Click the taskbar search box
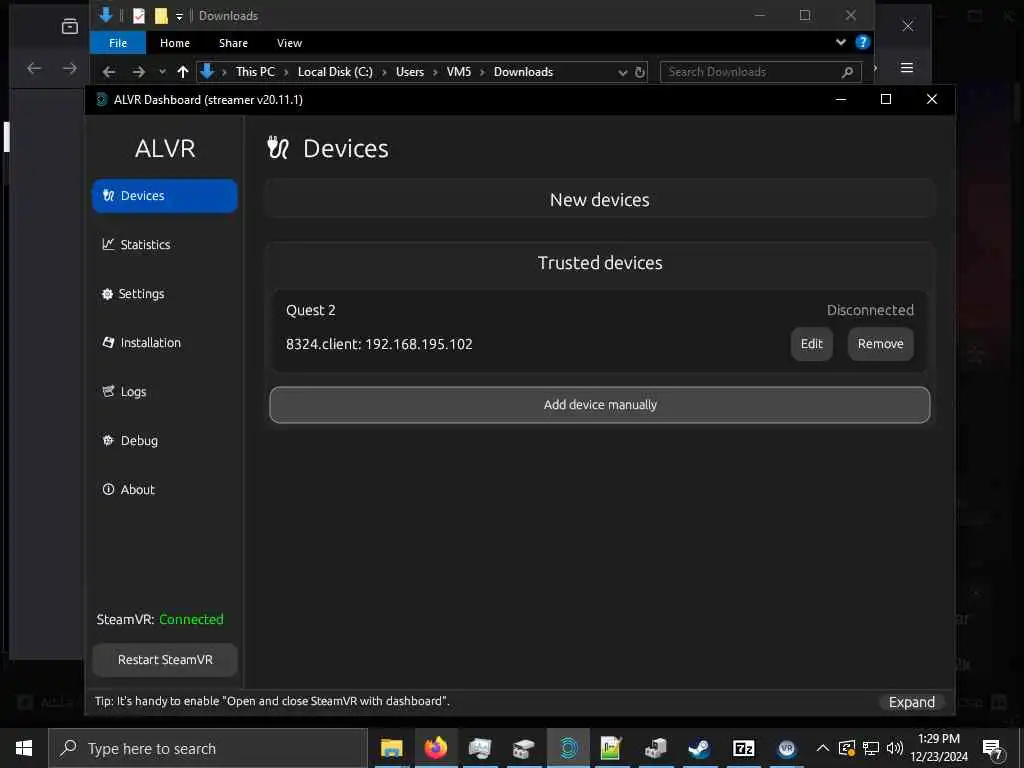Screen dimensions: 1024x768 point(208,748)
